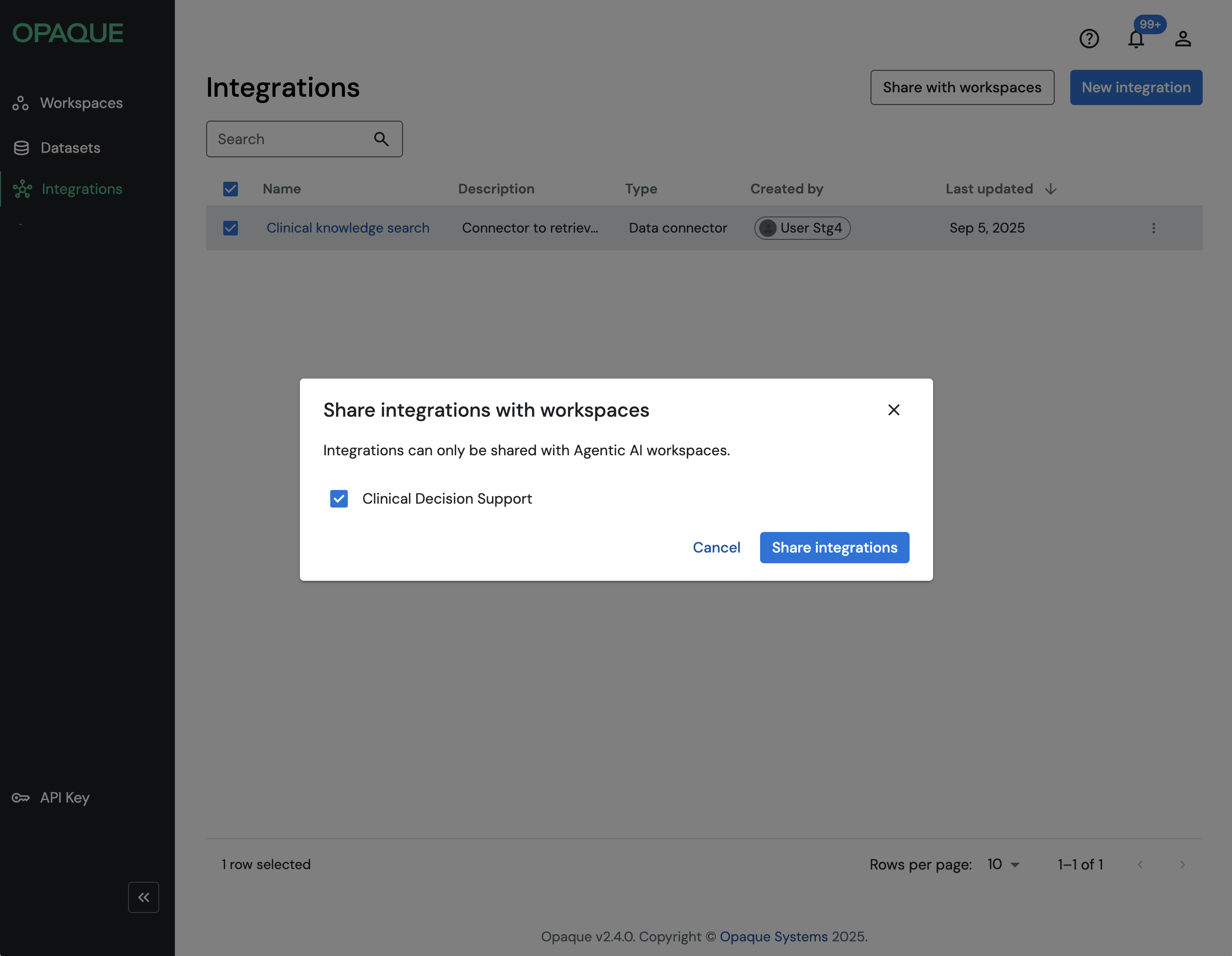1232x956 pixels.
Task: Open the Opaque Systems footer link
Action: click(x=773, y=936)
